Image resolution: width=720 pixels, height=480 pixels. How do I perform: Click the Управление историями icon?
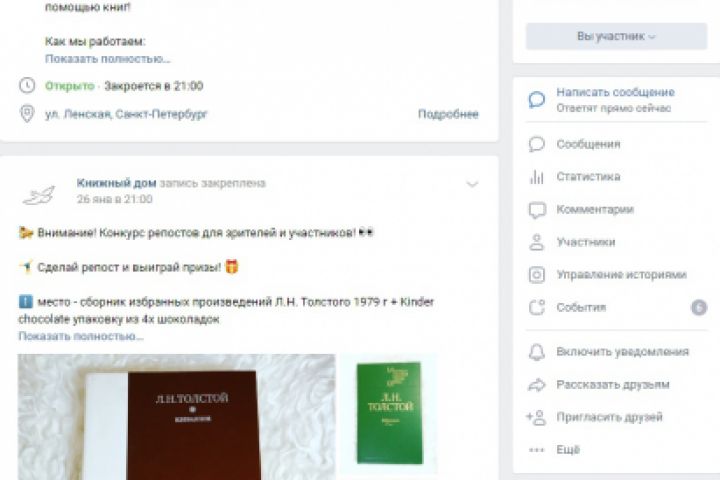pyautogui.click(x=536, y=275)
